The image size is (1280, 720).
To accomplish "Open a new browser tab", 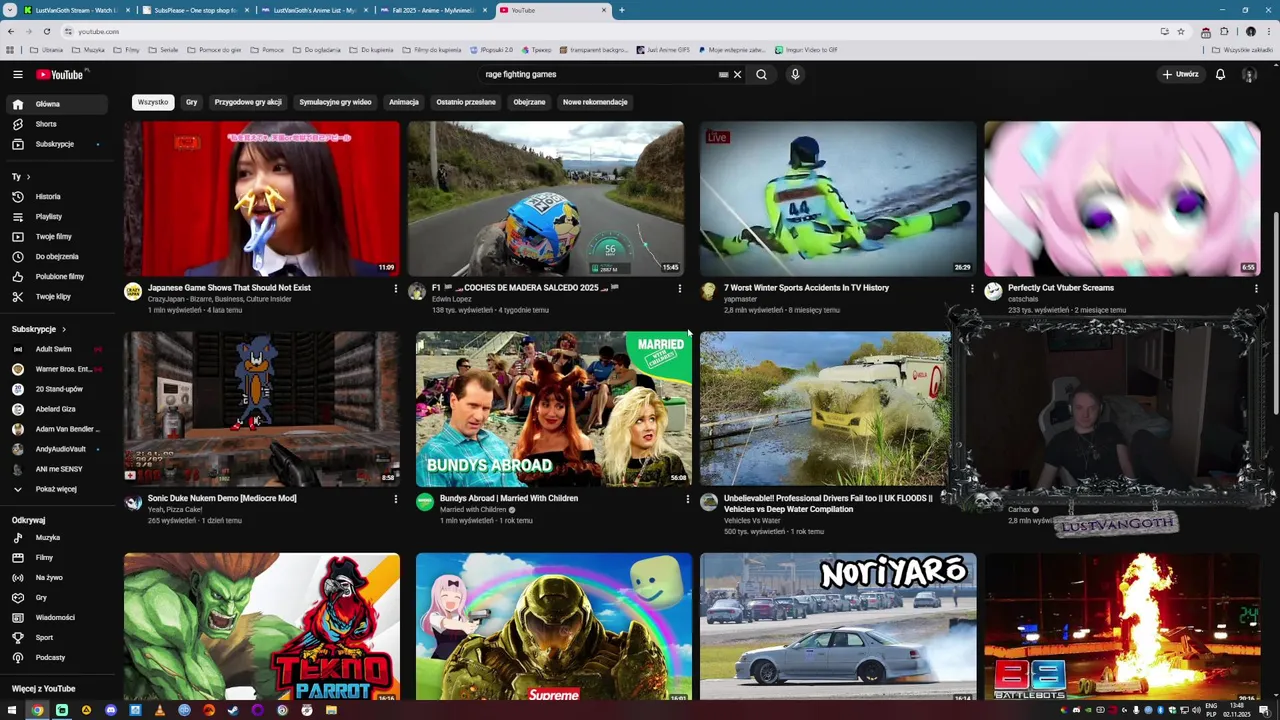I will (621, 10).
